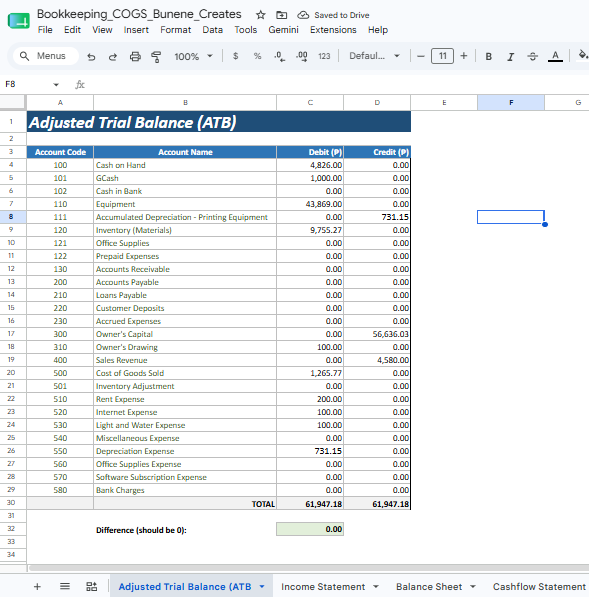This screenshot has width=589, height=597.
Task: Add a new sheet with plus icon
Action: (x=37, y=586)
